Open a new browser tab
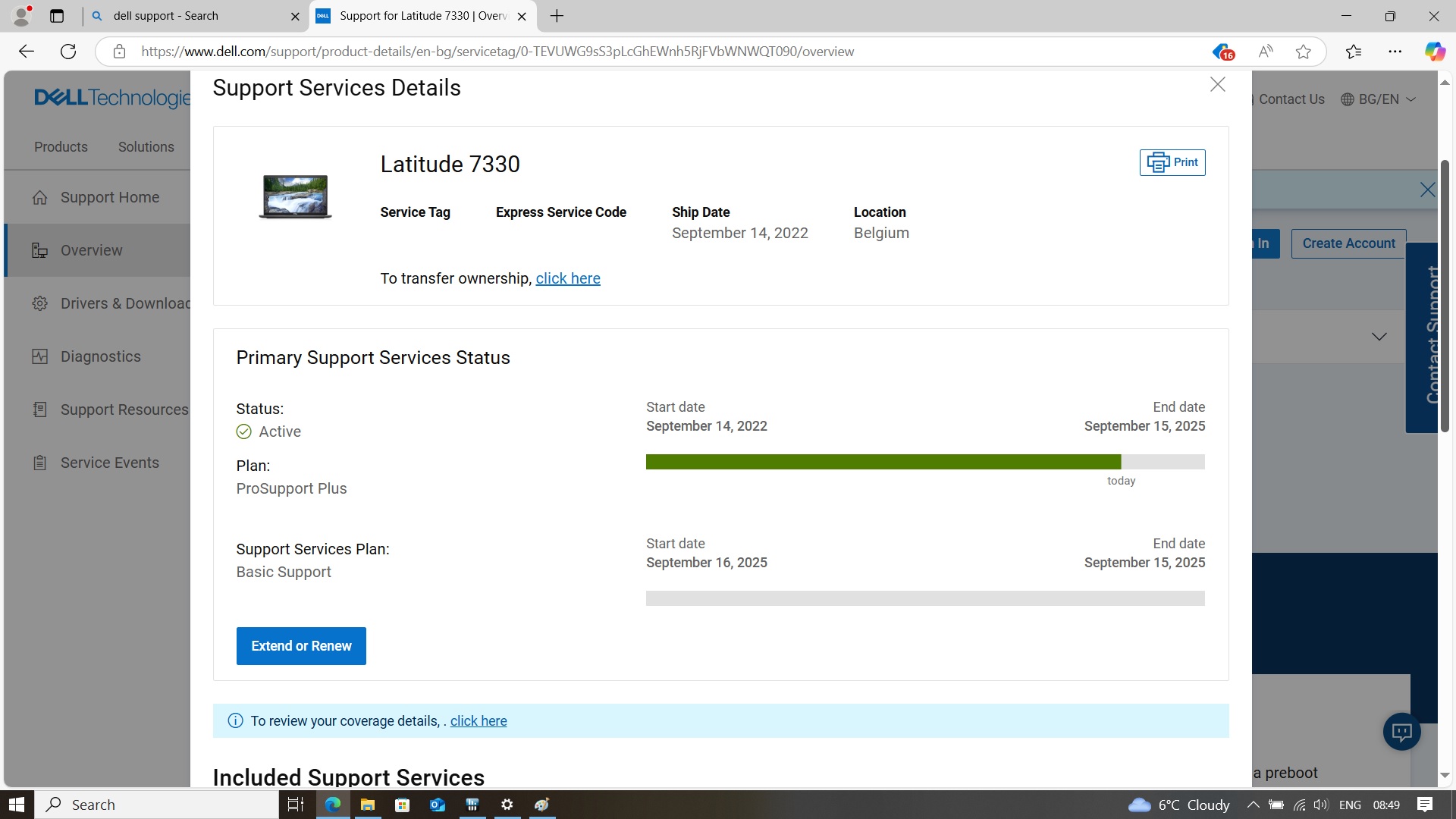The height and width of the screenshot is (819, 1456). [x=557, y=16]
